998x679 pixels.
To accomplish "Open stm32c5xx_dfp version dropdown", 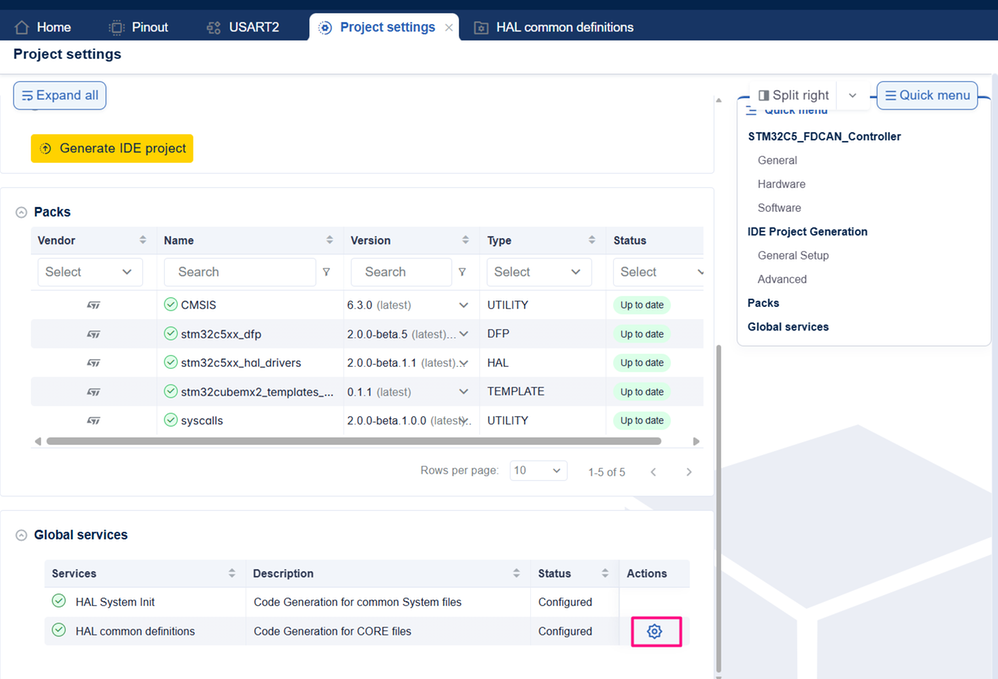I will pyautogui.click(x=463, y=334).
